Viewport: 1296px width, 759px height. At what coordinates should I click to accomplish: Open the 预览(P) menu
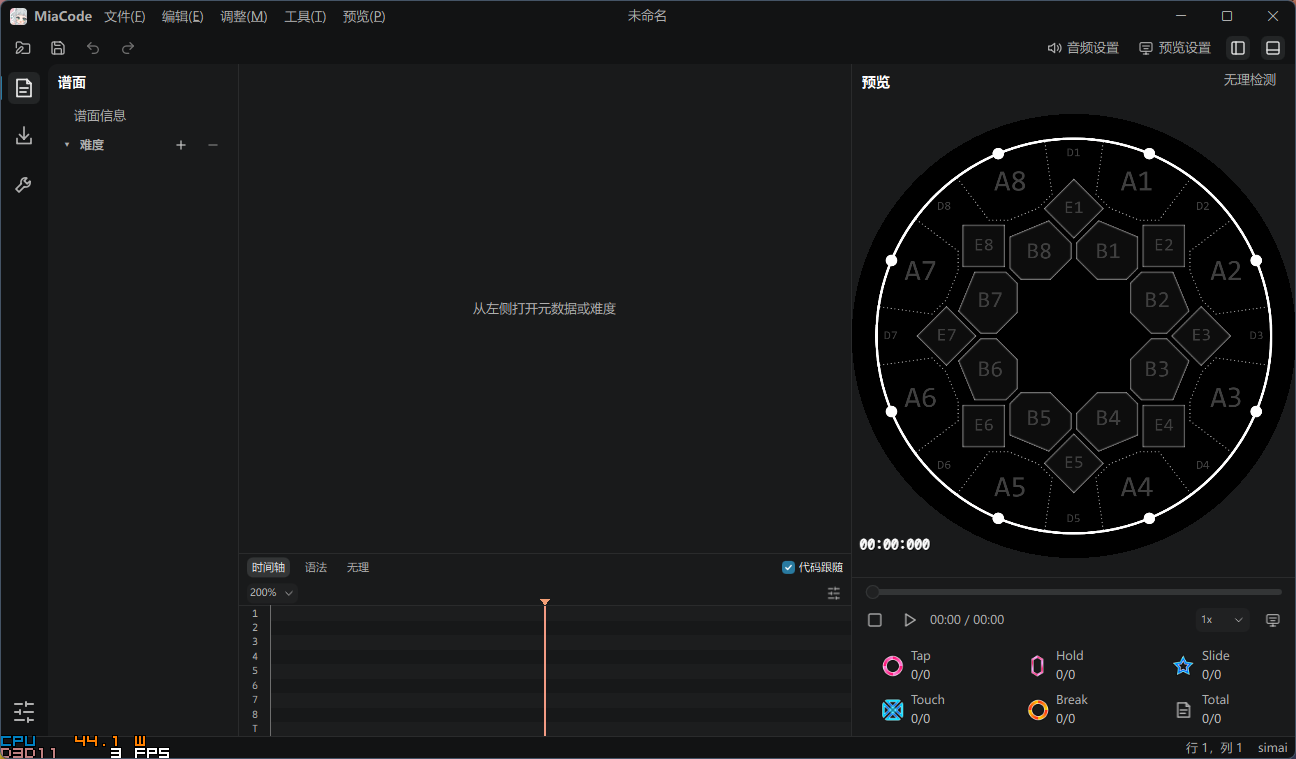(364, 16)
